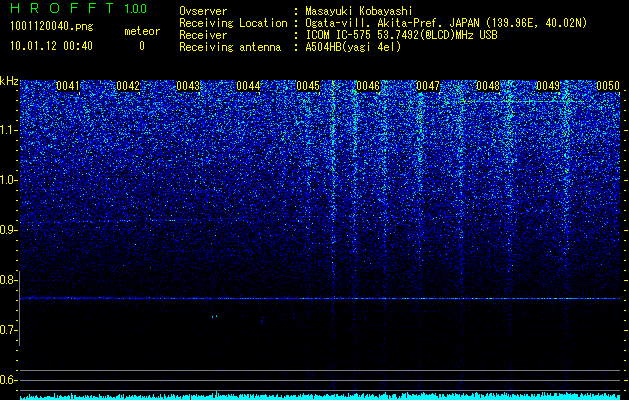Select antenna text A504HB(yagi 4el)
This screenshot has height=400, width=629.
tap(353, 47)
